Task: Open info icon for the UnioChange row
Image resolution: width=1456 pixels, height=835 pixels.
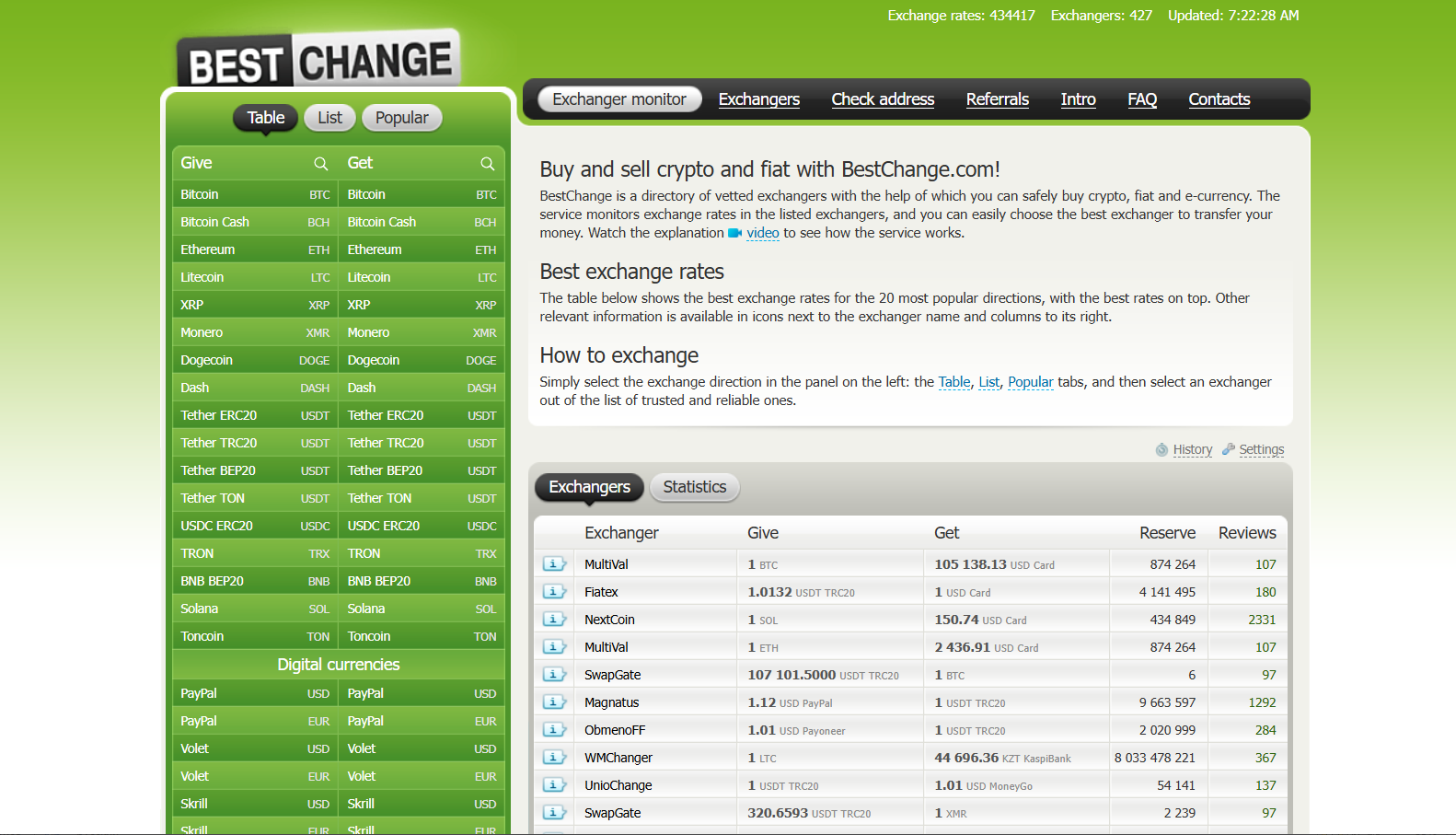Action: (554, 785)
